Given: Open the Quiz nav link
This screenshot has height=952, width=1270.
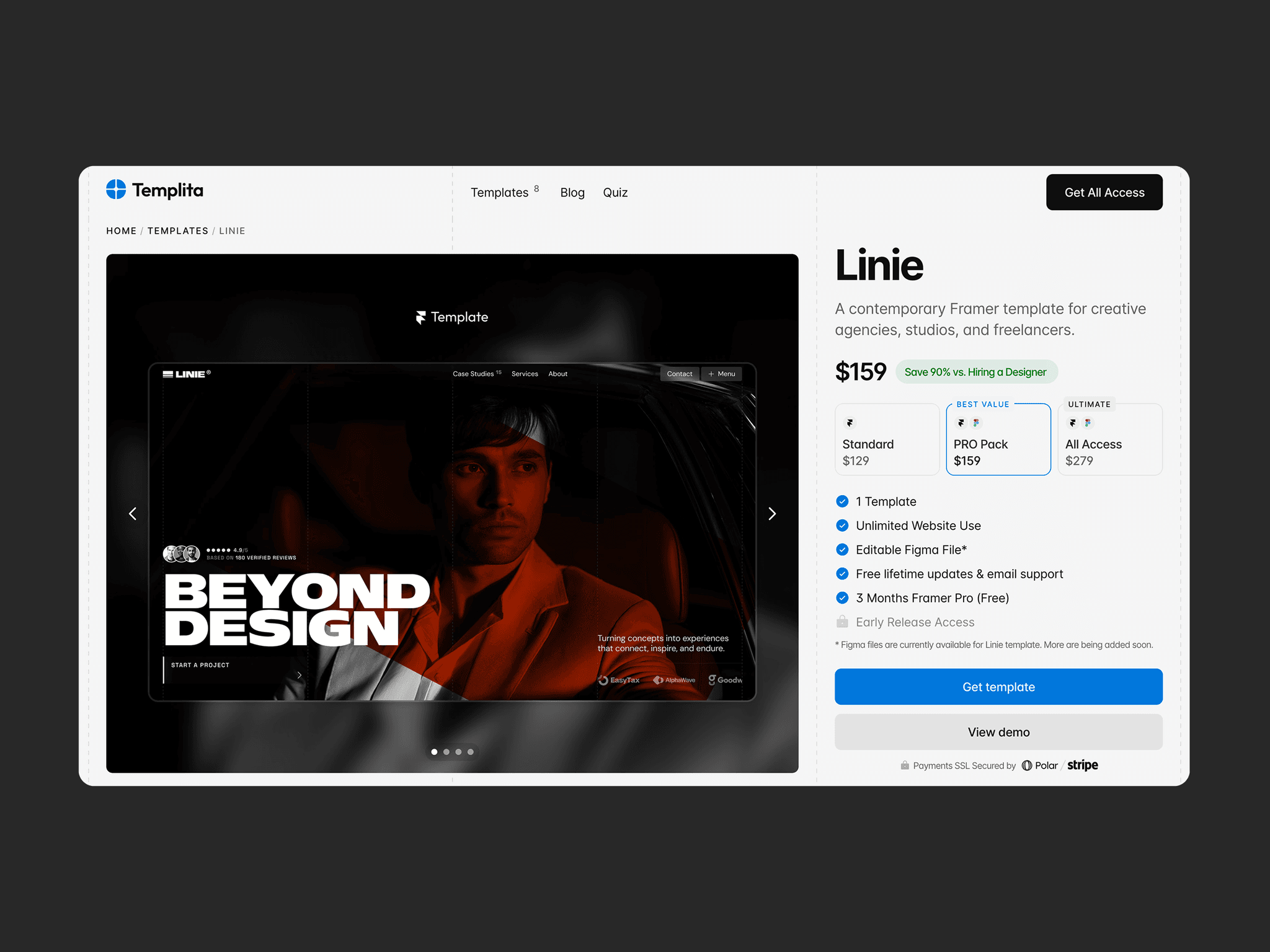Looking at the screenshot, I should click(615, 193).
